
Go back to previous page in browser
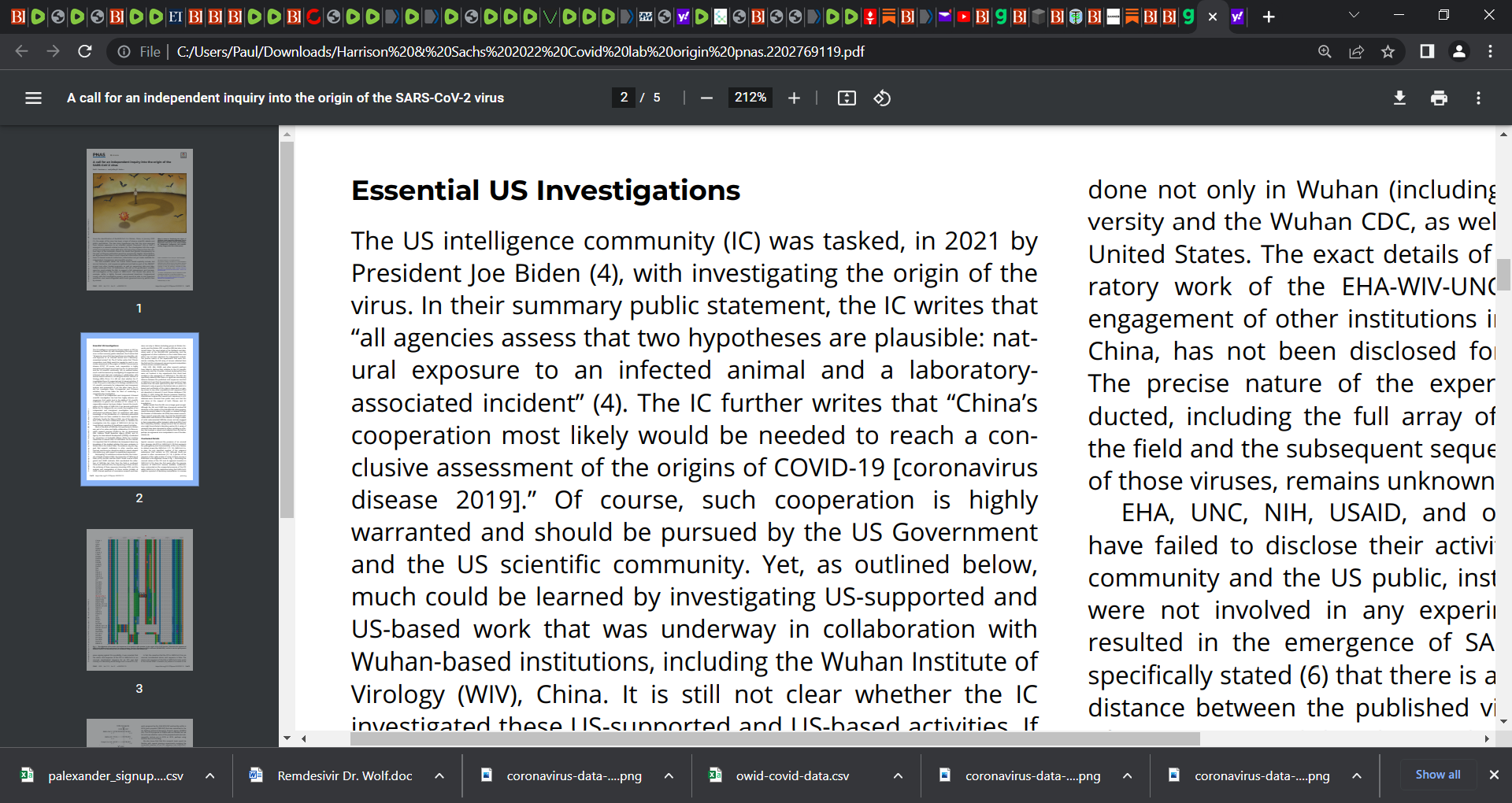[21, 51]
